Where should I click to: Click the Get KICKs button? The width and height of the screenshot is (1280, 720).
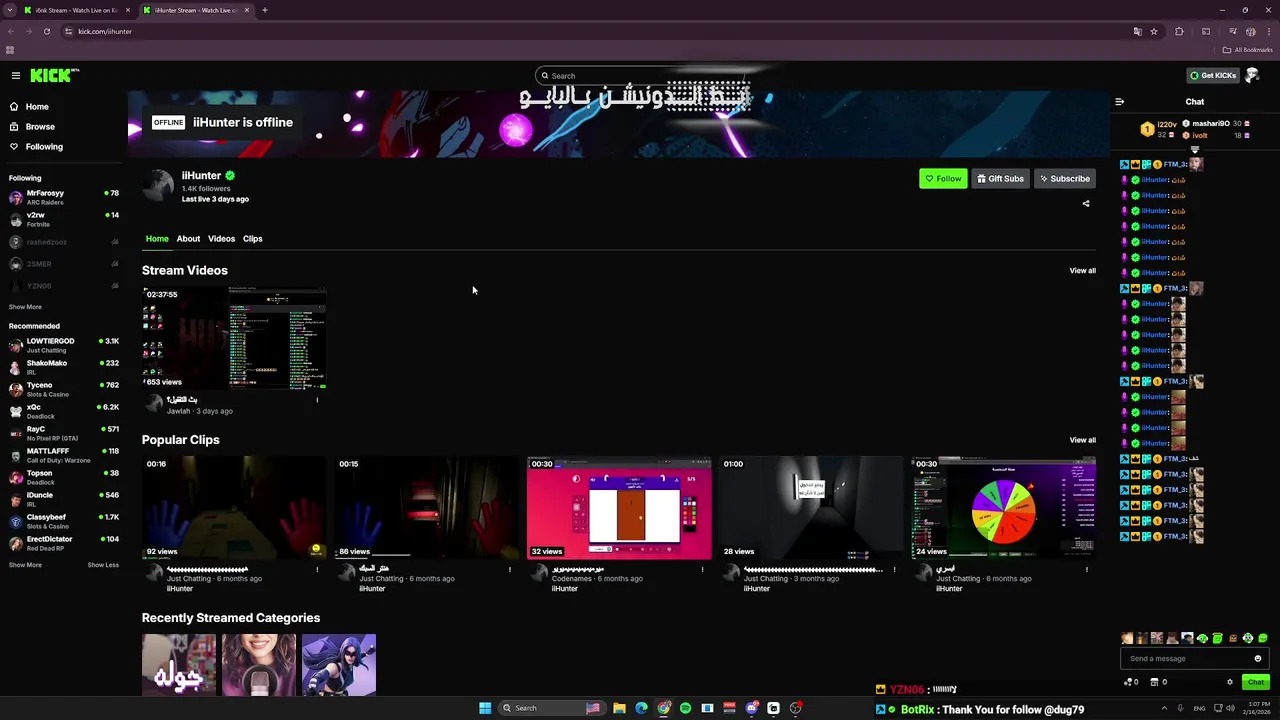(x=1212, y=76)
